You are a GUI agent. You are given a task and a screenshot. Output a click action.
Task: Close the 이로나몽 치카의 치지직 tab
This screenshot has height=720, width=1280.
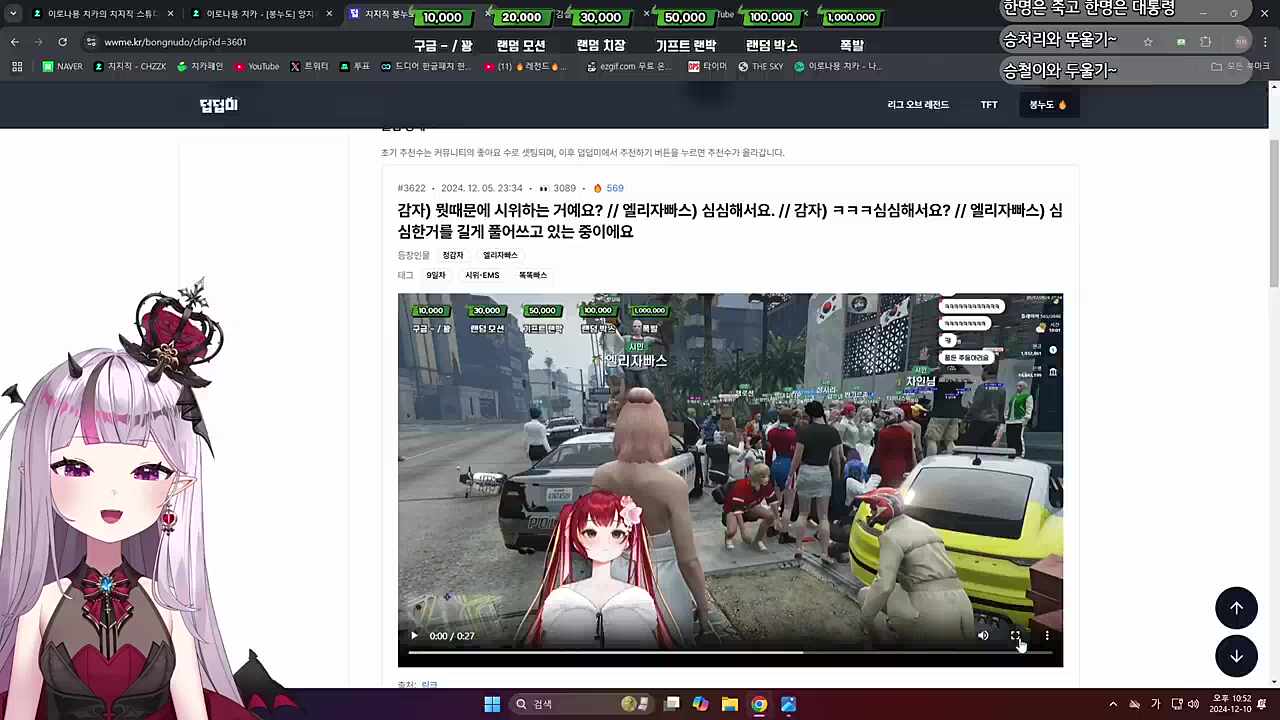(171, 14)
